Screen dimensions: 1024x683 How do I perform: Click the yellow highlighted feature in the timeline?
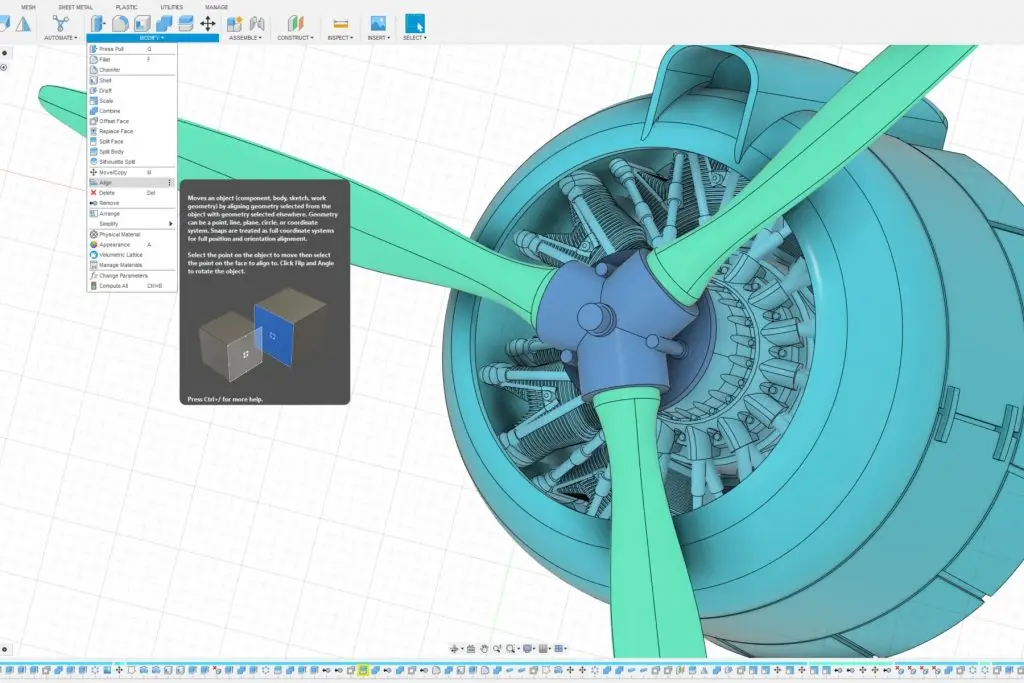click(364, 670)
